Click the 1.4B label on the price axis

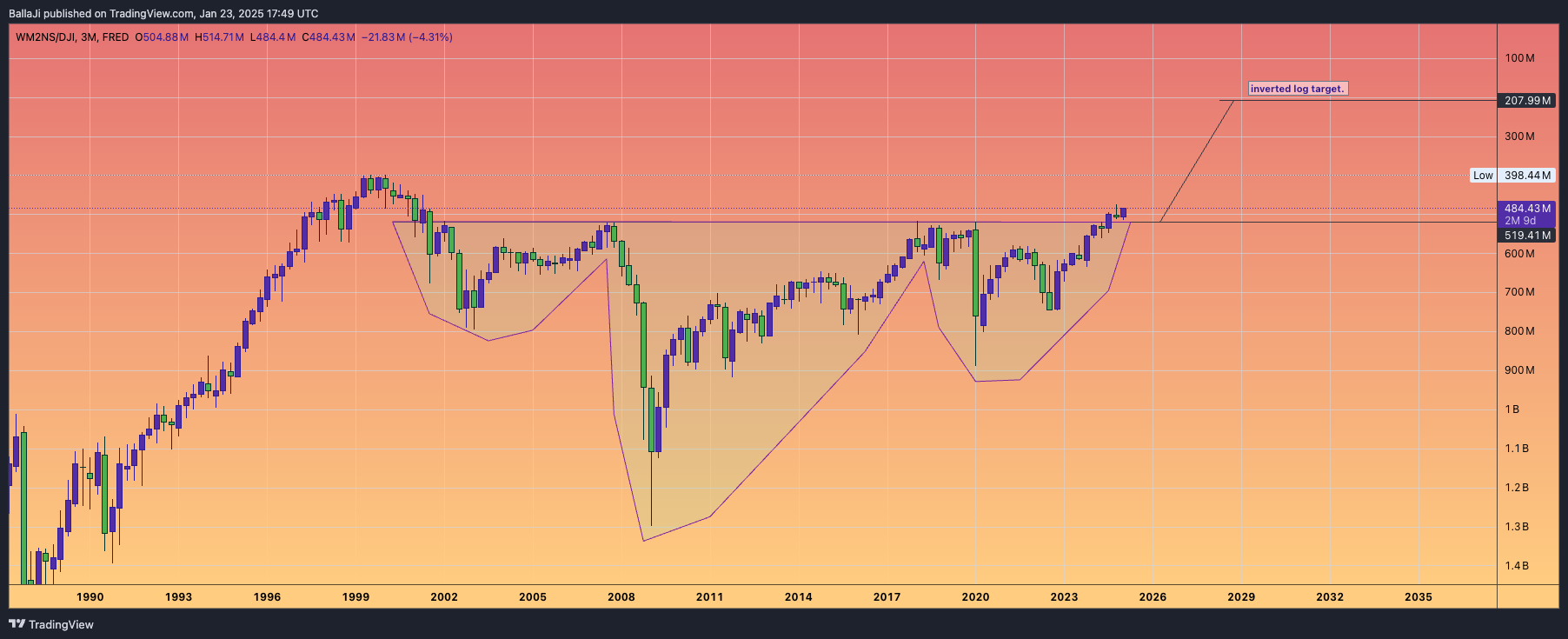(x=1517, y=566)
